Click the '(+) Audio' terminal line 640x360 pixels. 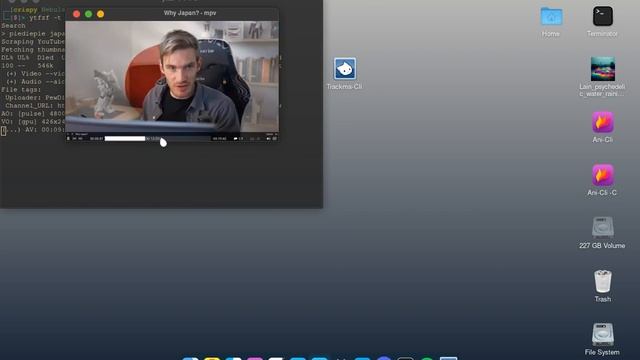pos(35,82)
